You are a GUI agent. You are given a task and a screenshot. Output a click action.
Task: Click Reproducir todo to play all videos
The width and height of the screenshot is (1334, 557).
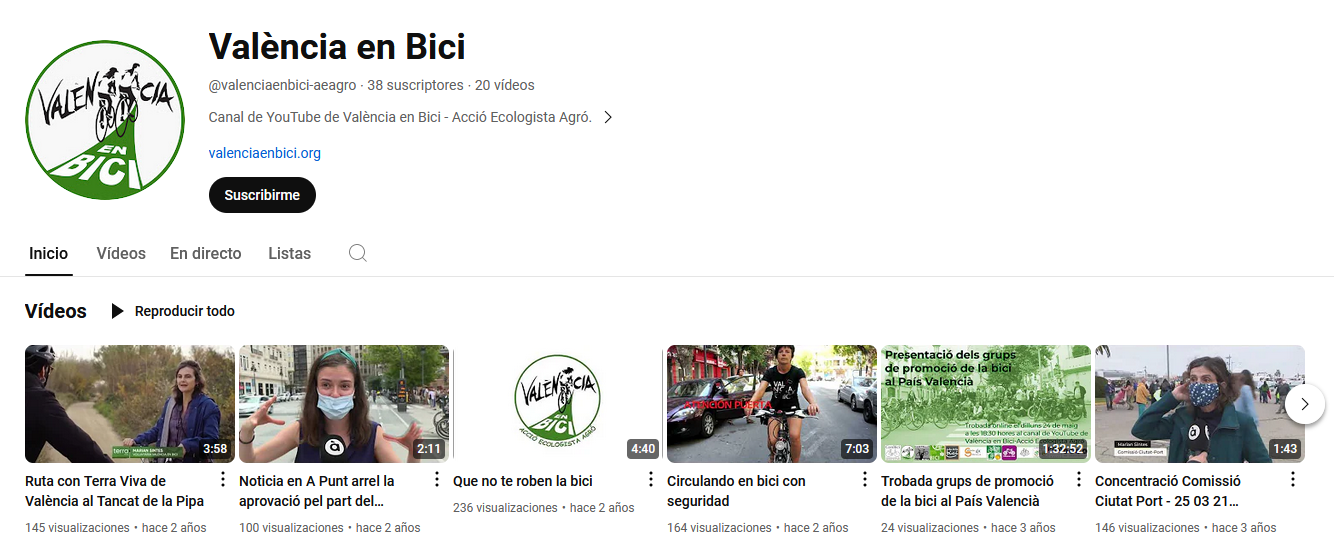(x=185, y=311)
